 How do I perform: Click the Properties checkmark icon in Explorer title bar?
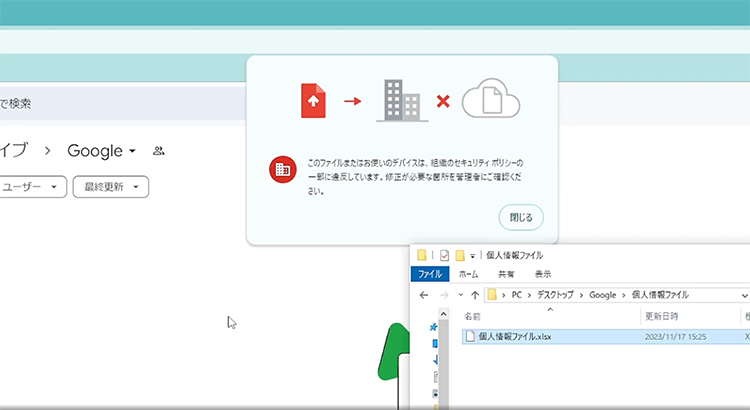444,255
